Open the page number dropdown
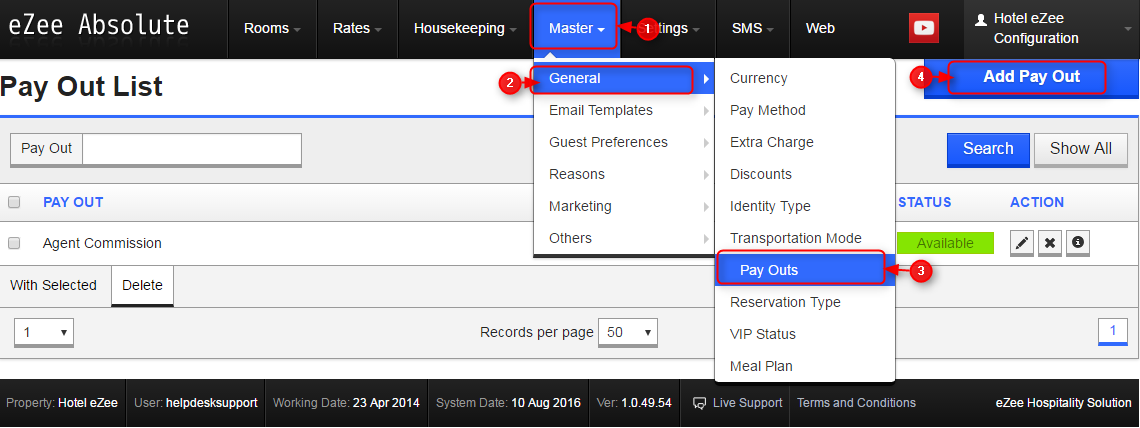 click(x=44, y=333)
